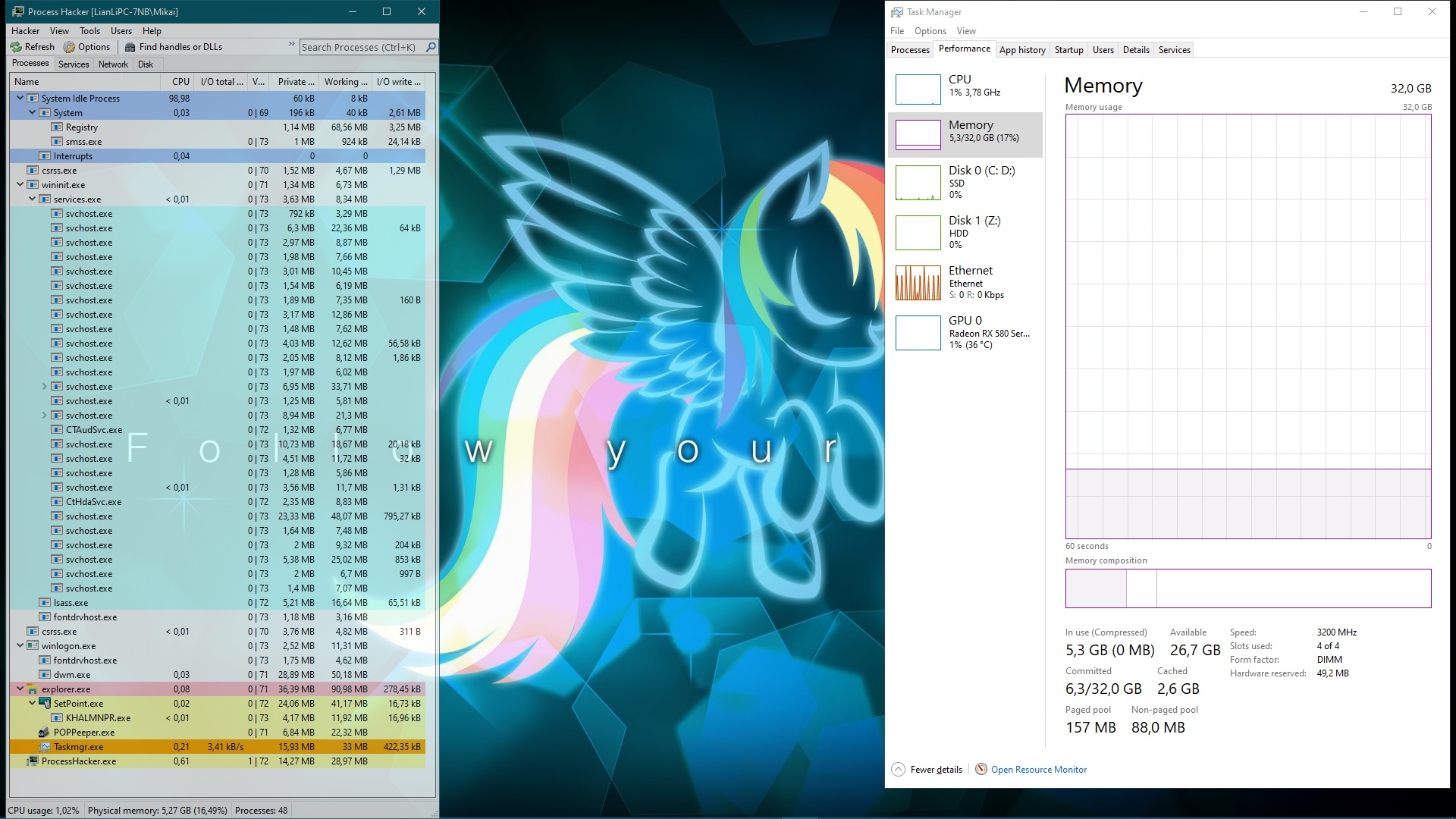Screen dimensions: 1456x819
Task: Collapse the explorer.exe tree node
Action: click(20, 689)
